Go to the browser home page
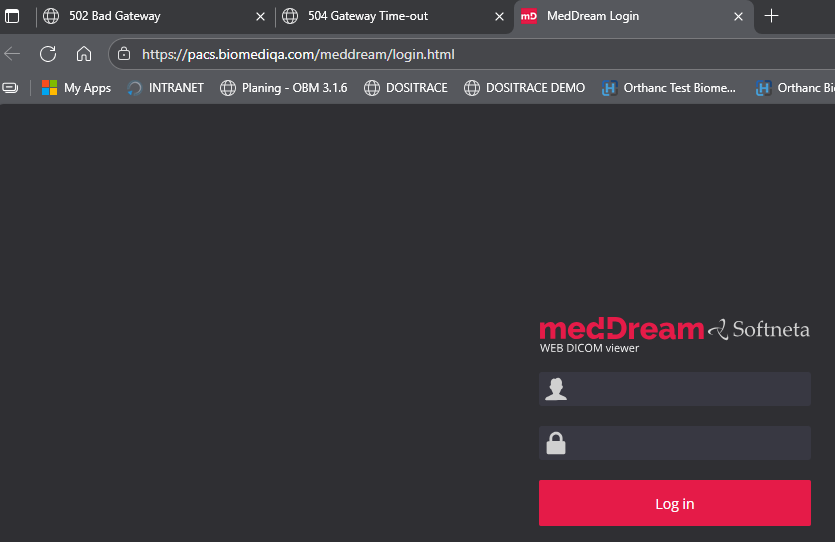Viewport: 835px width, 542px height. [x=84, y=54]
